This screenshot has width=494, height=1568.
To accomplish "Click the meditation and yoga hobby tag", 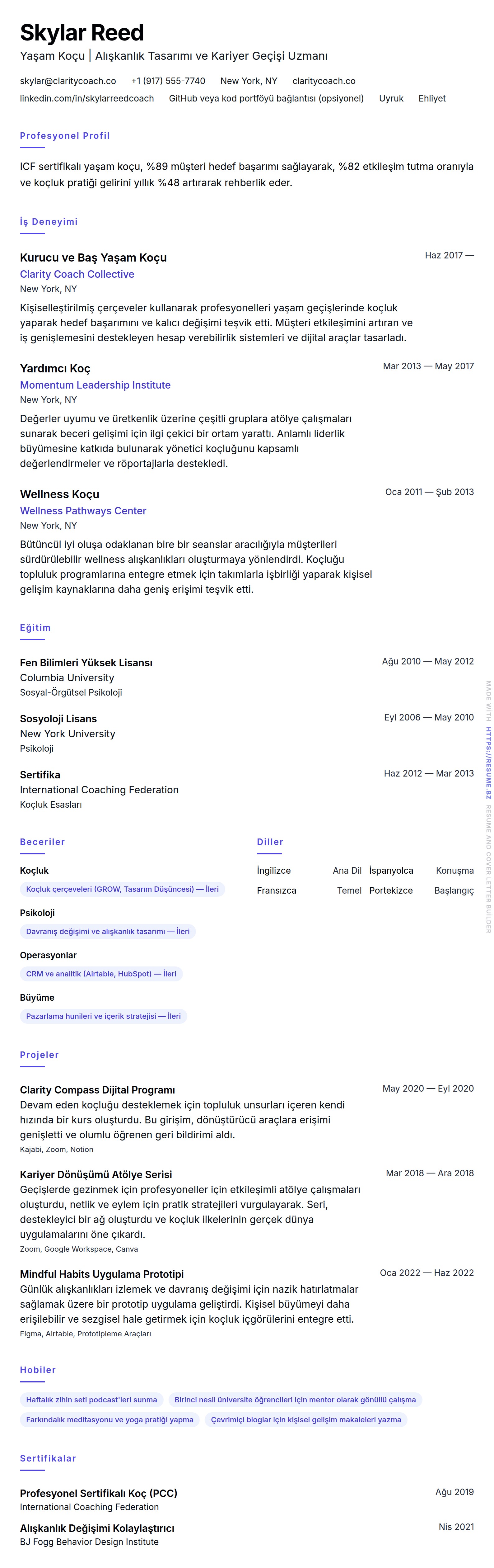I will 110,1420.
